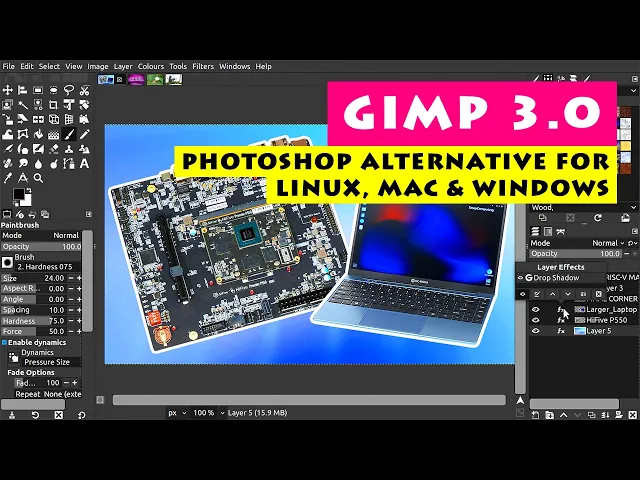Open the Windows menu

tap(234, 66)
